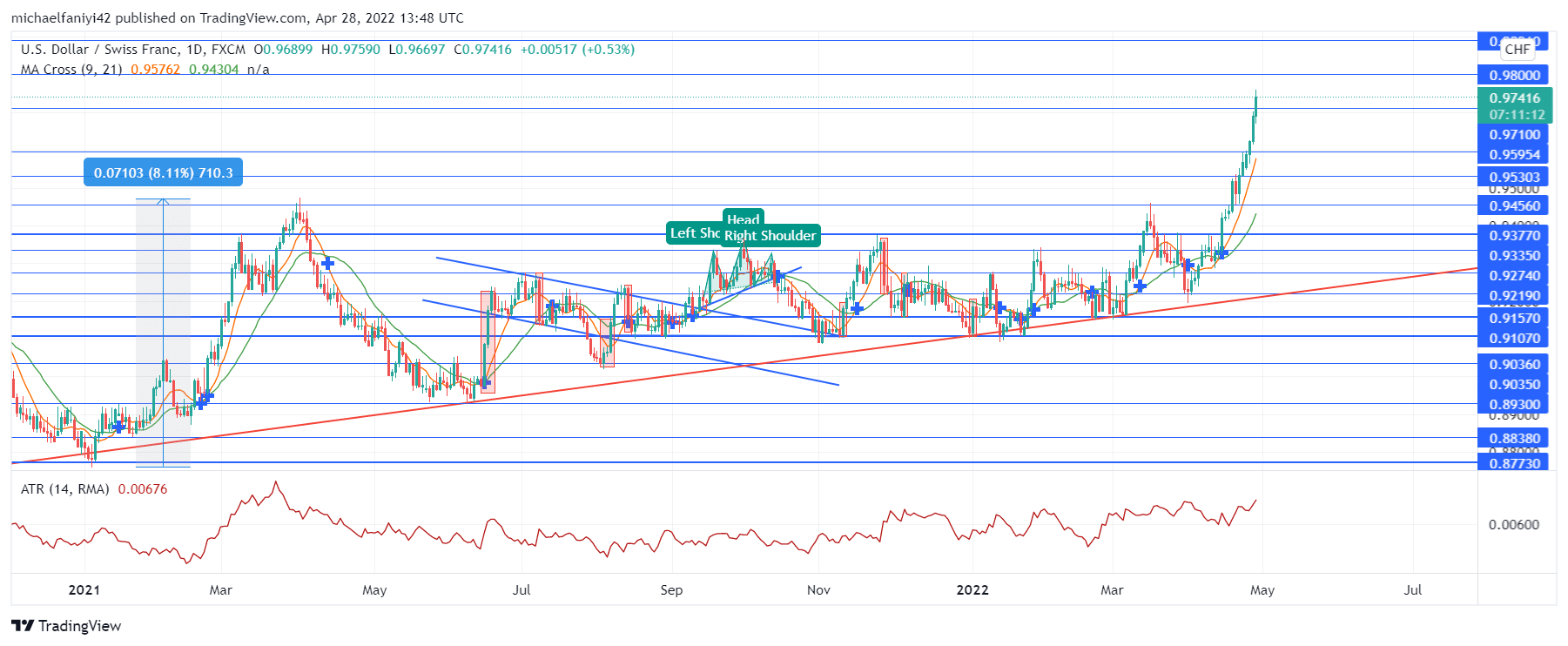Click the ATR (14, RMA) indicator title
The width and height of the screenshot is (1568, 646).
point(65,489)
